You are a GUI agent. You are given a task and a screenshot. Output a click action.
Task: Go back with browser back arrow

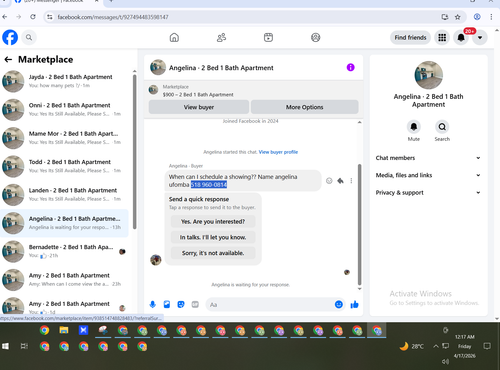click(5, 17)
